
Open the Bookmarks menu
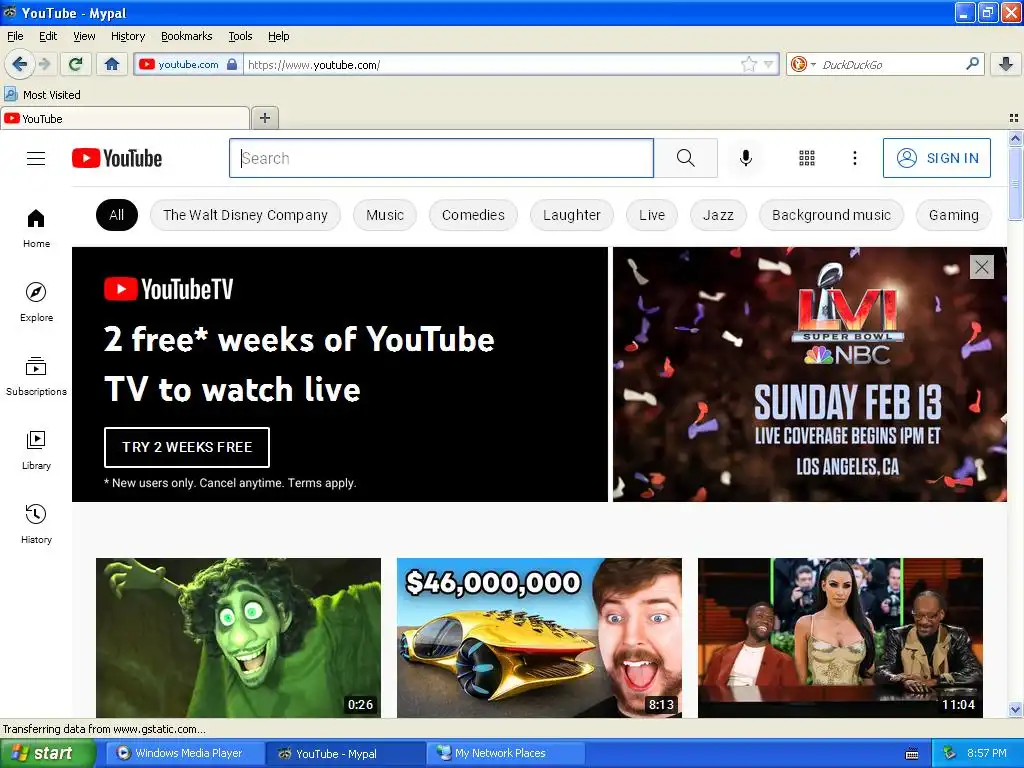click(186, 36)
